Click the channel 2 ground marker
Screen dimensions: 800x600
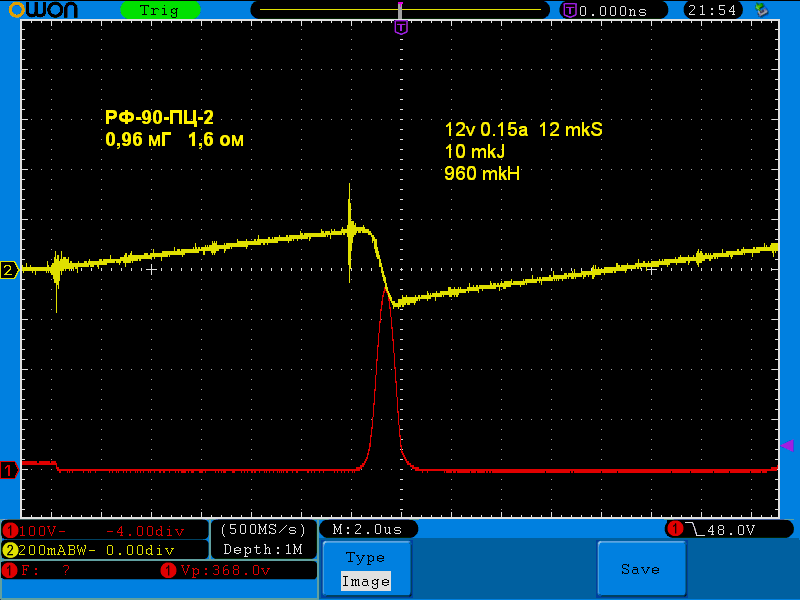(9, 270)
